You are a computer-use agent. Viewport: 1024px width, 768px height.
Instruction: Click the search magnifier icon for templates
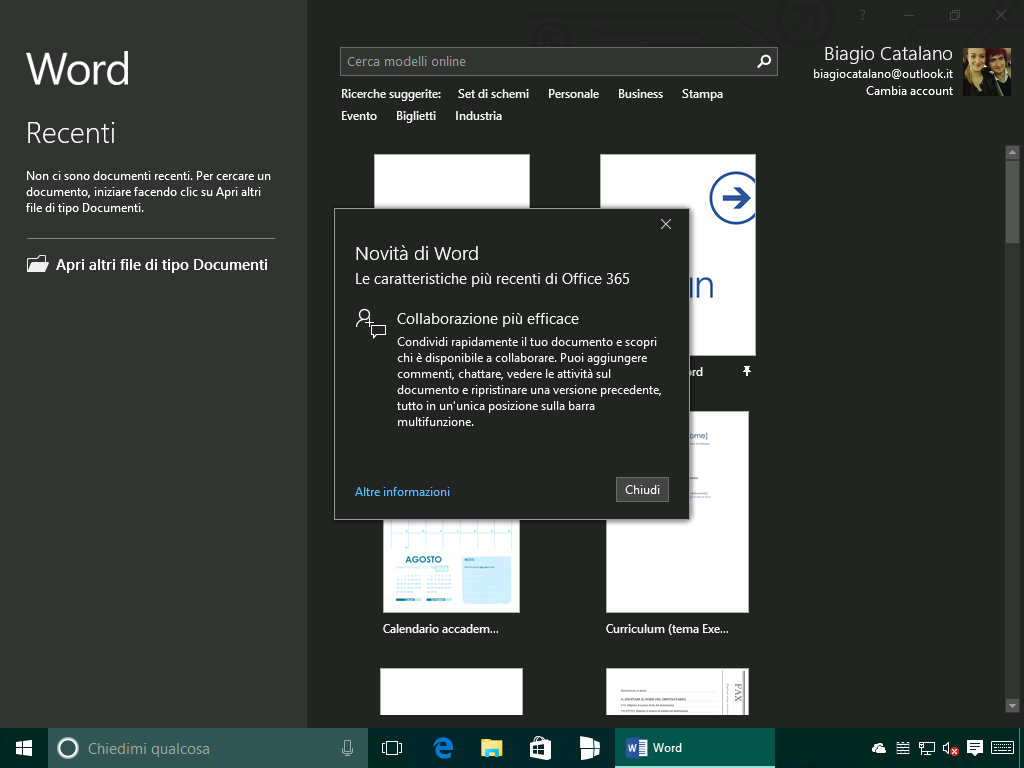tap(763, 61)
